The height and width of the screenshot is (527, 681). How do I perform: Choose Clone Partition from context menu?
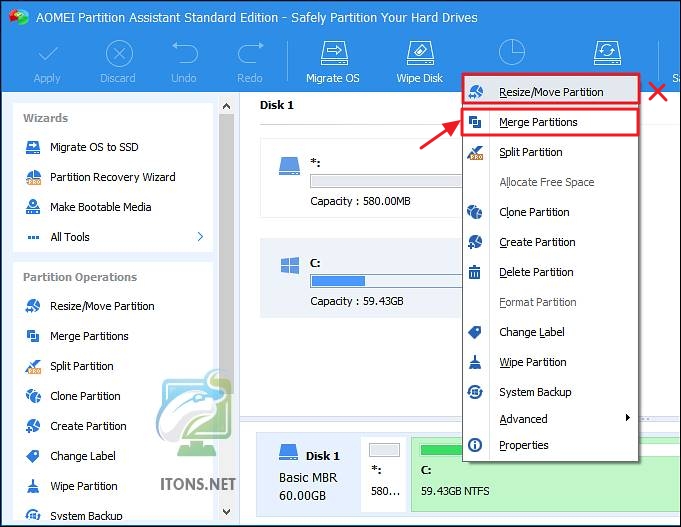550,212
